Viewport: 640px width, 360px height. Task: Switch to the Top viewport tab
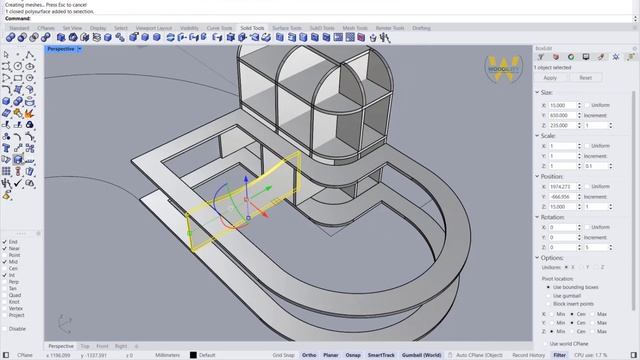(84, 346)
